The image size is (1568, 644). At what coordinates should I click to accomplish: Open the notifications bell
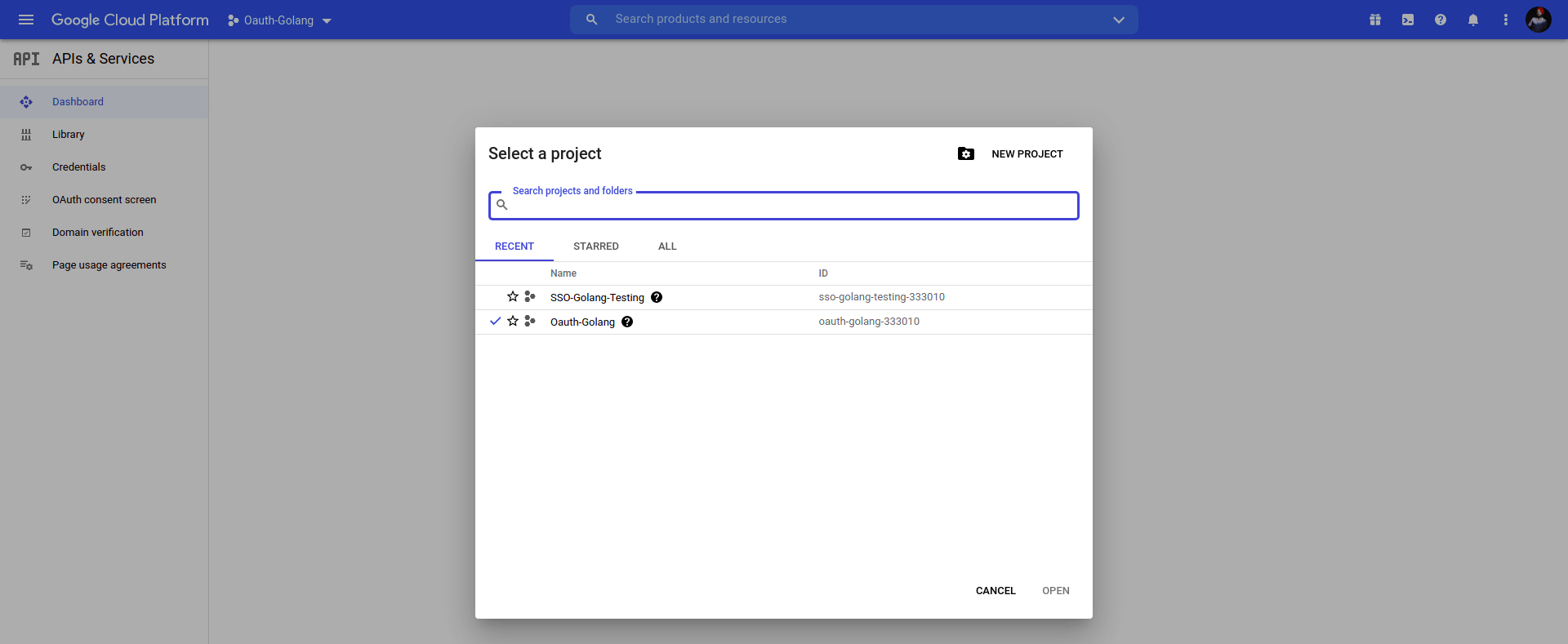(x=1473, y=20)
